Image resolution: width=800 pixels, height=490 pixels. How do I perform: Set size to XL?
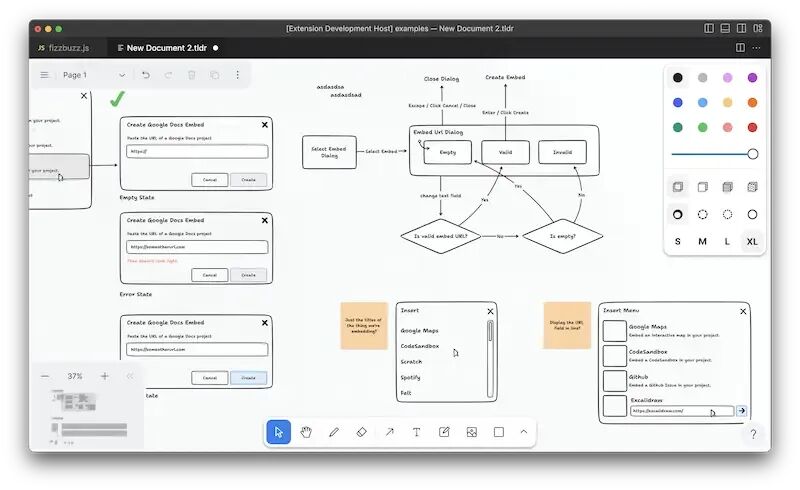(x=753, y=241)
